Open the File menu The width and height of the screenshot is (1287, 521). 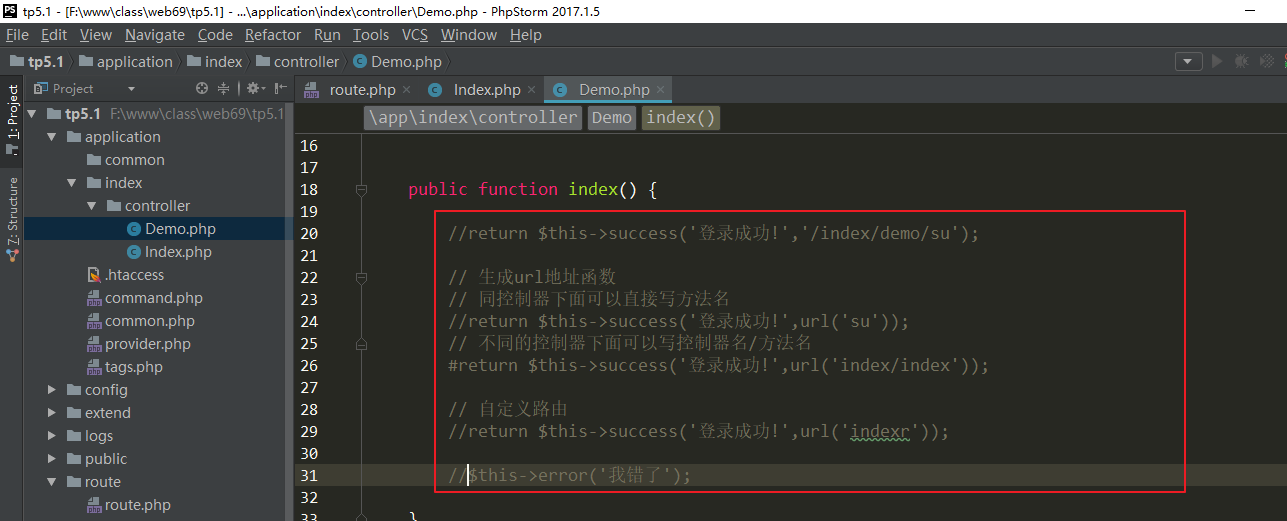point(17,35)
